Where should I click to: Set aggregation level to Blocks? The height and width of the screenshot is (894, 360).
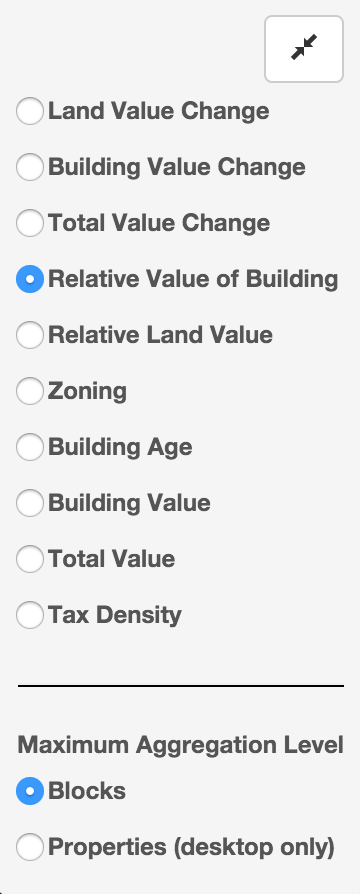coord(30,791)
